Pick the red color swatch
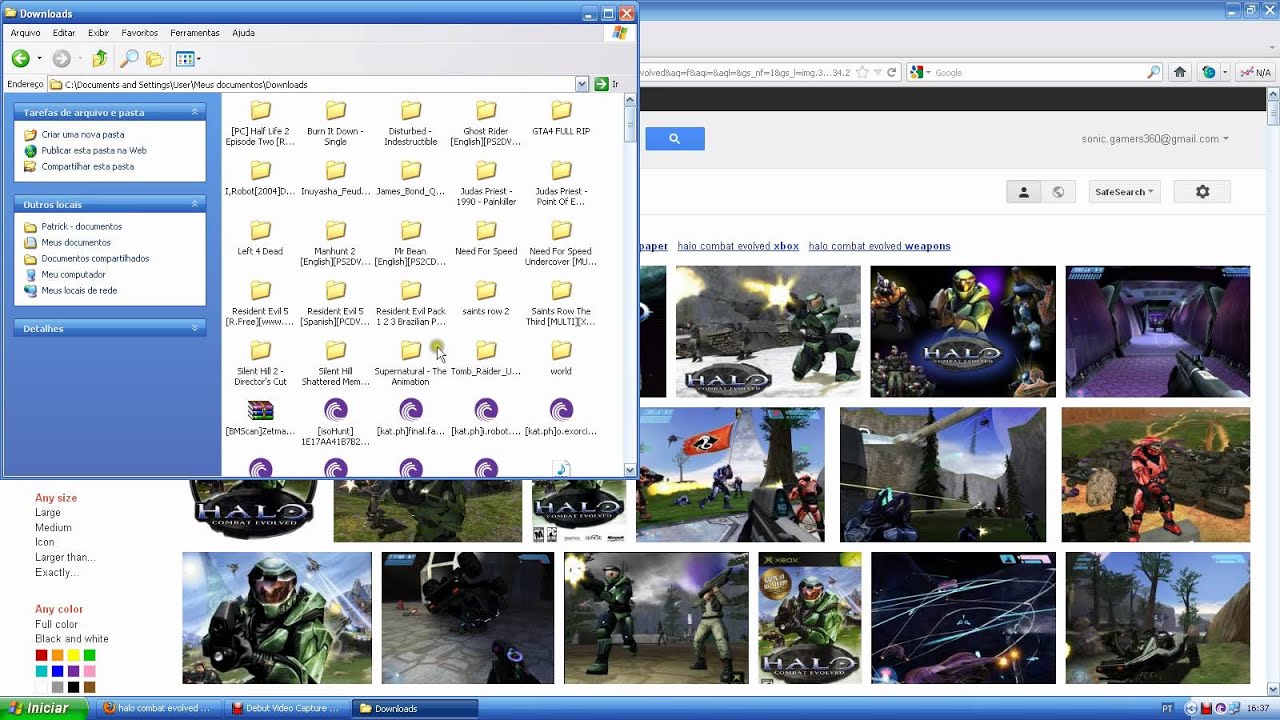1280x720 pixels. (x=41, y=656)
